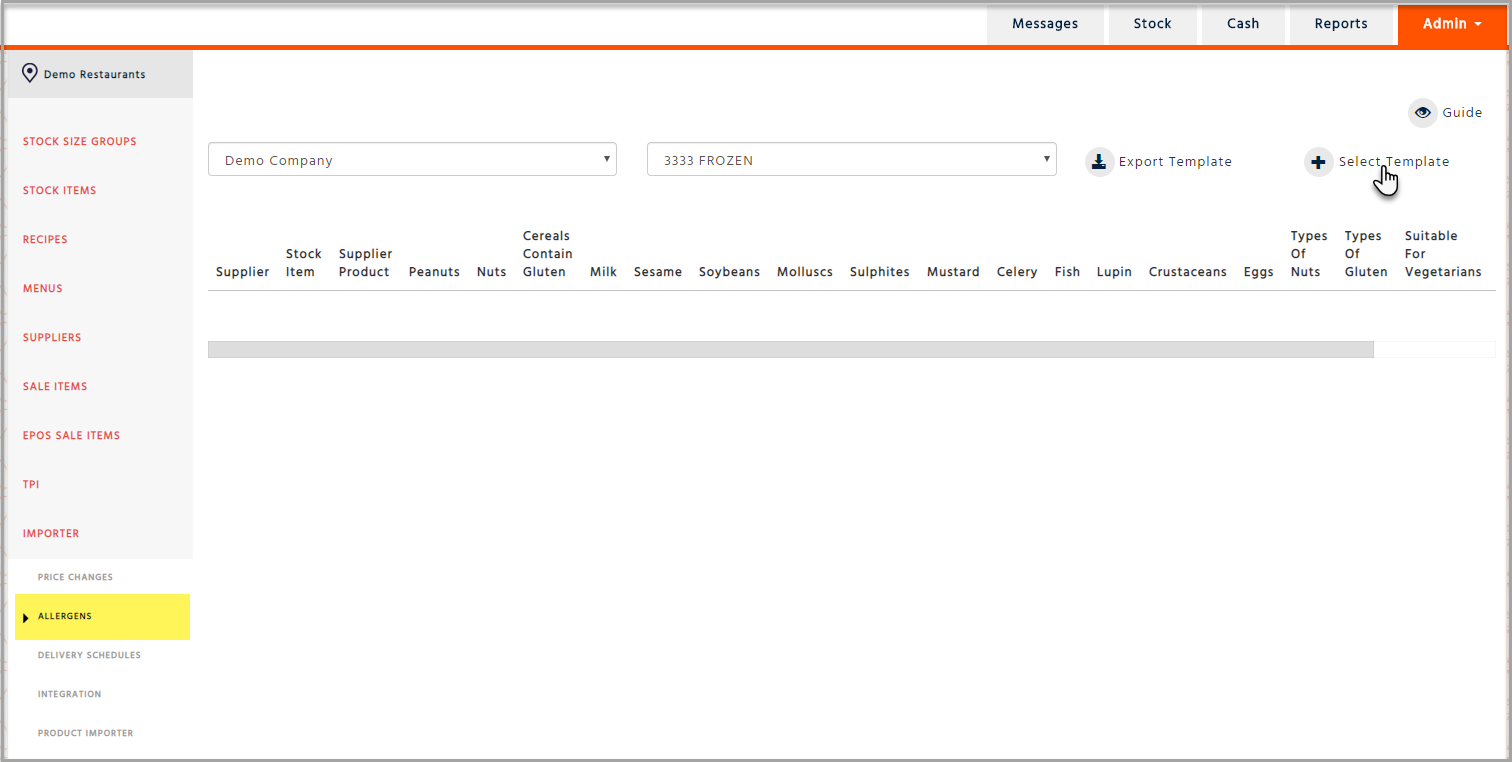Screen dimensions: 1512x762
Task: Select TPI in sidebar
Action: pos(31,485)
